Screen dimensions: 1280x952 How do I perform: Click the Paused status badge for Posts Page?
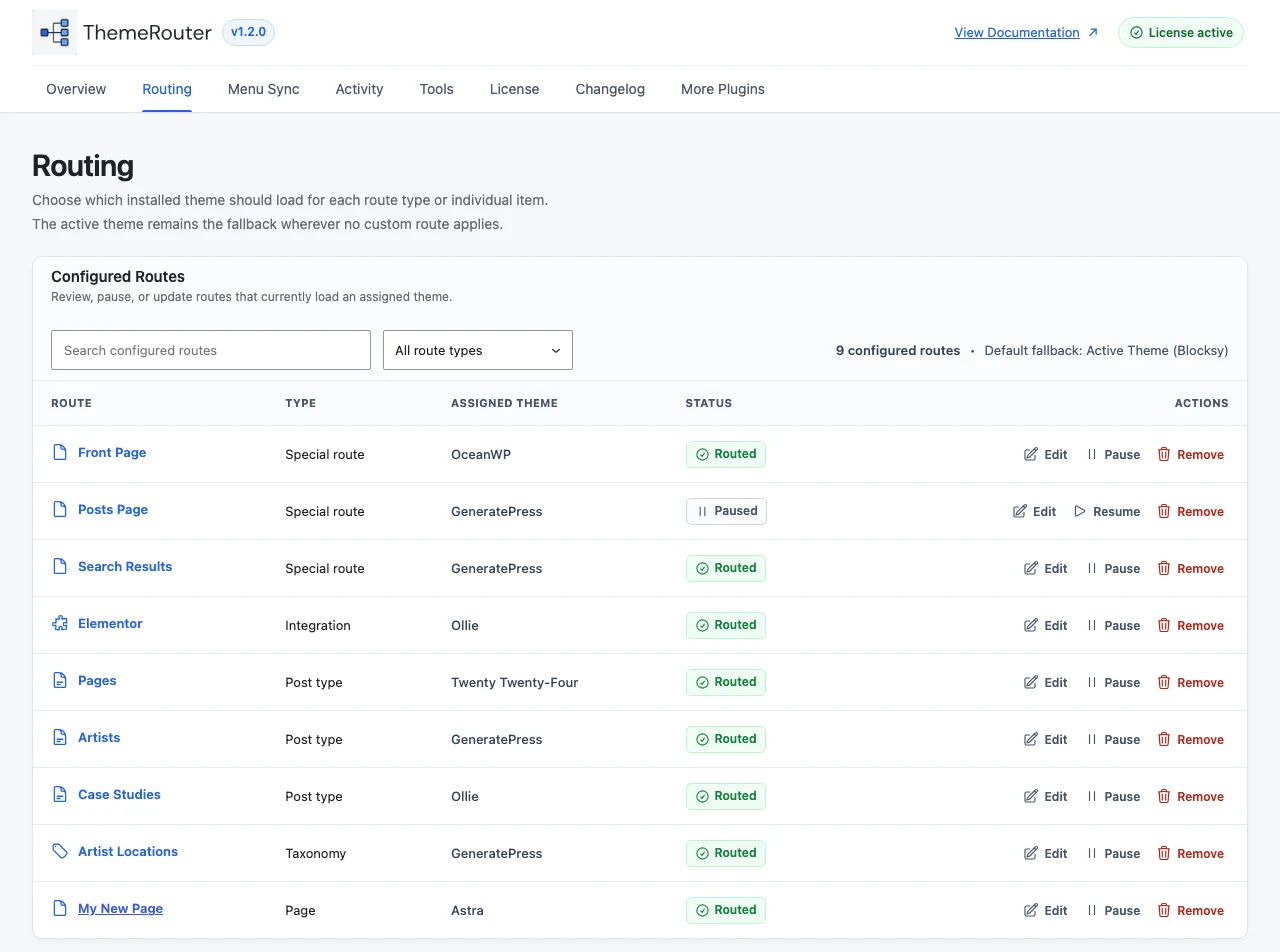point(726,511)
